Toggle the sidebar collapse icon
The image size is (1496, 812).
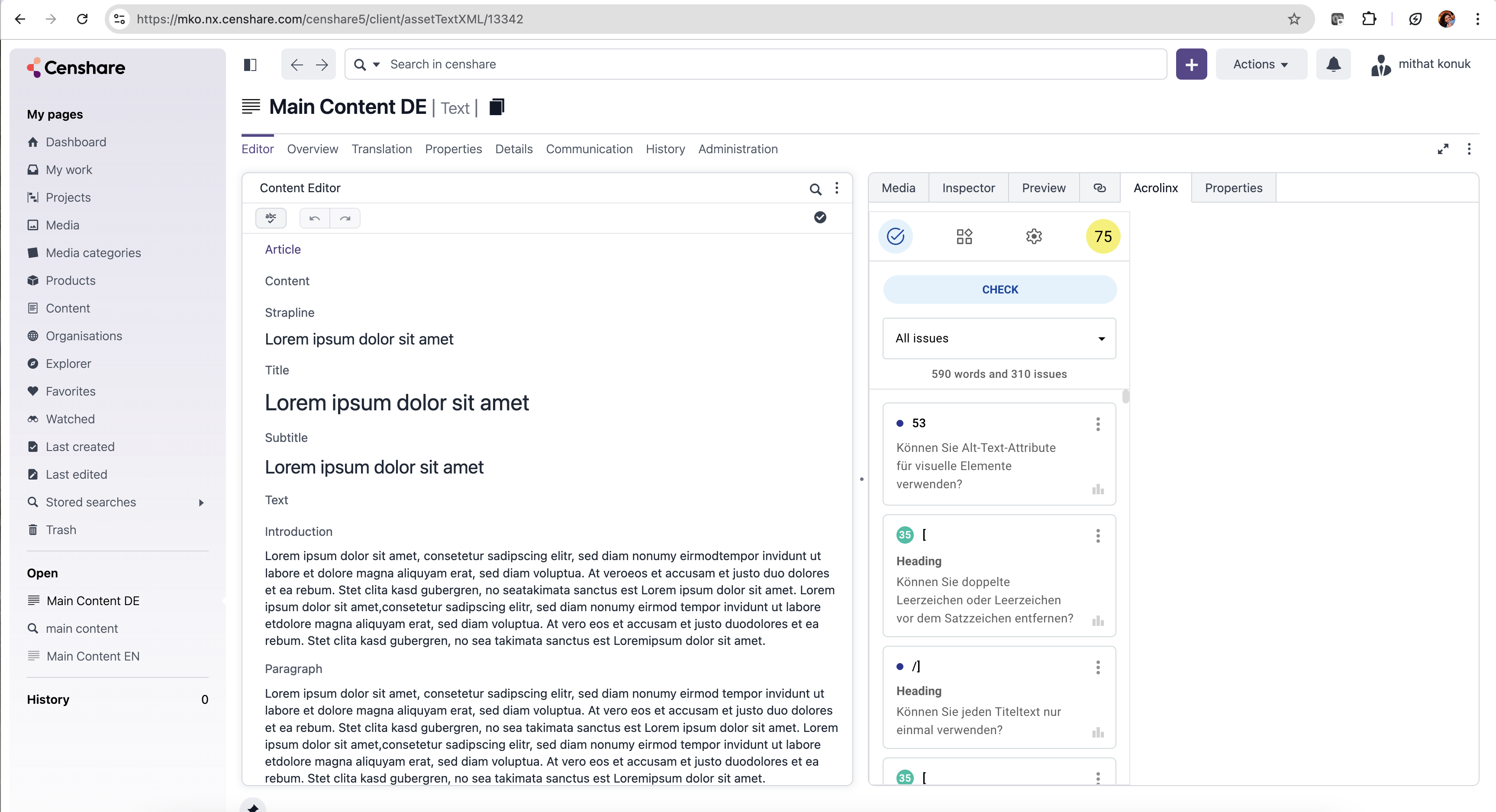[250, 64]
